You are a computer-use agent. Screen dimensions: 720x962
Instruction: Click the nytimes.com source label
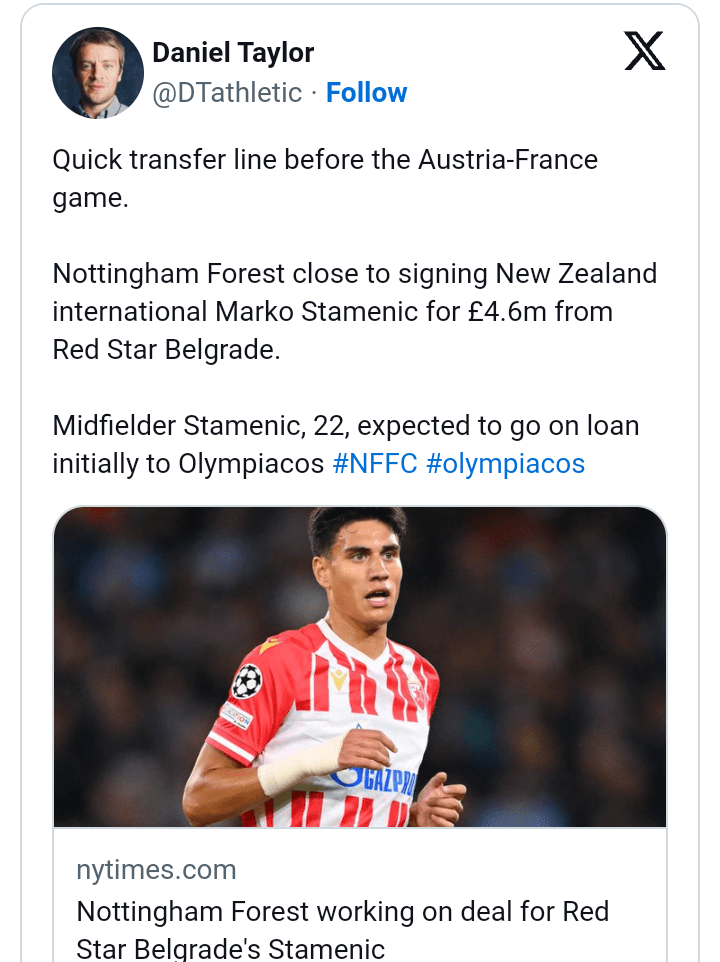(x=156, y=870)
